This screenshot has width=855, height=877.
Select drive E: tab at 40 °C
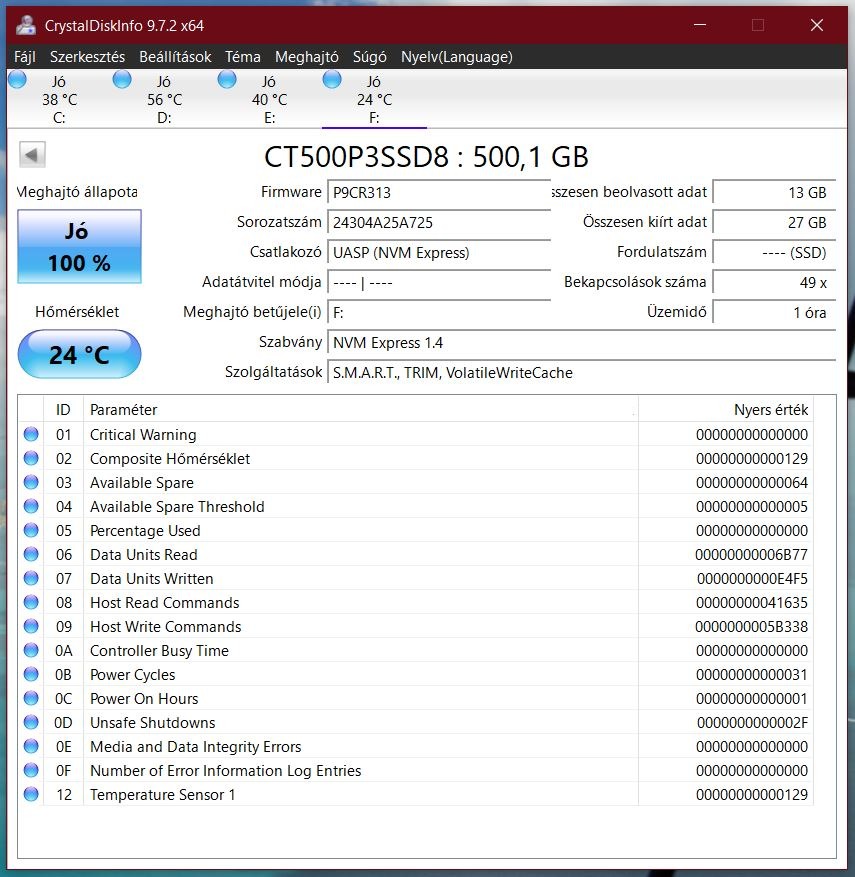(270, 99)
